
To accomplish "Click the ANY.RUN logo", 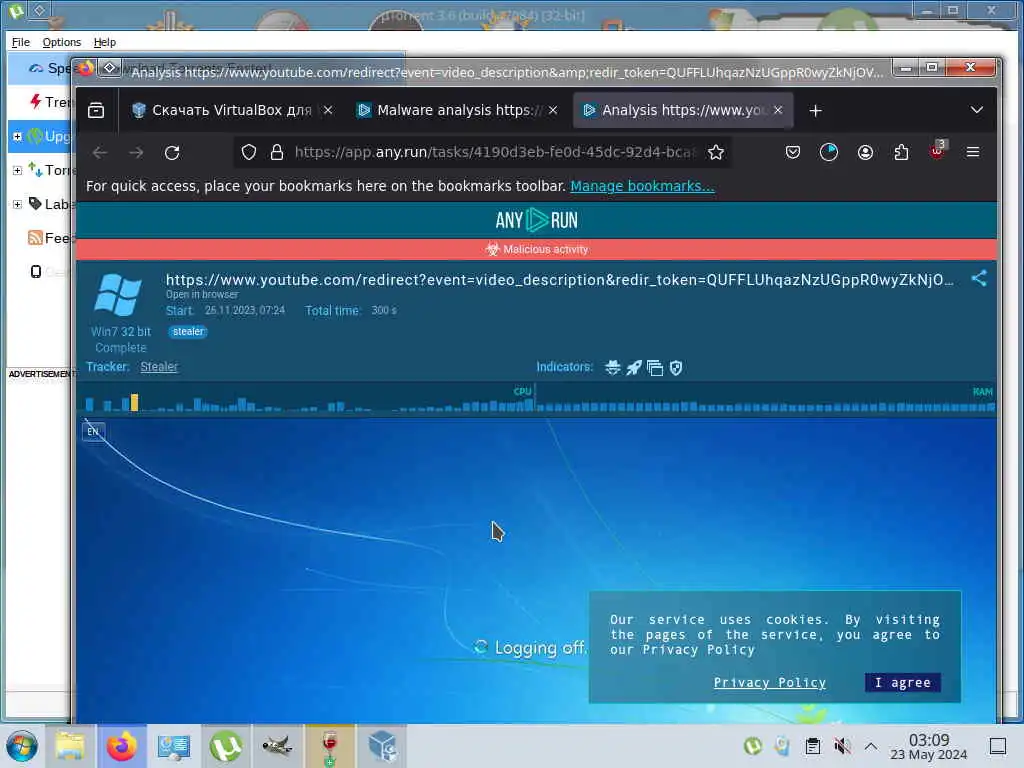I will coord(536,220).
